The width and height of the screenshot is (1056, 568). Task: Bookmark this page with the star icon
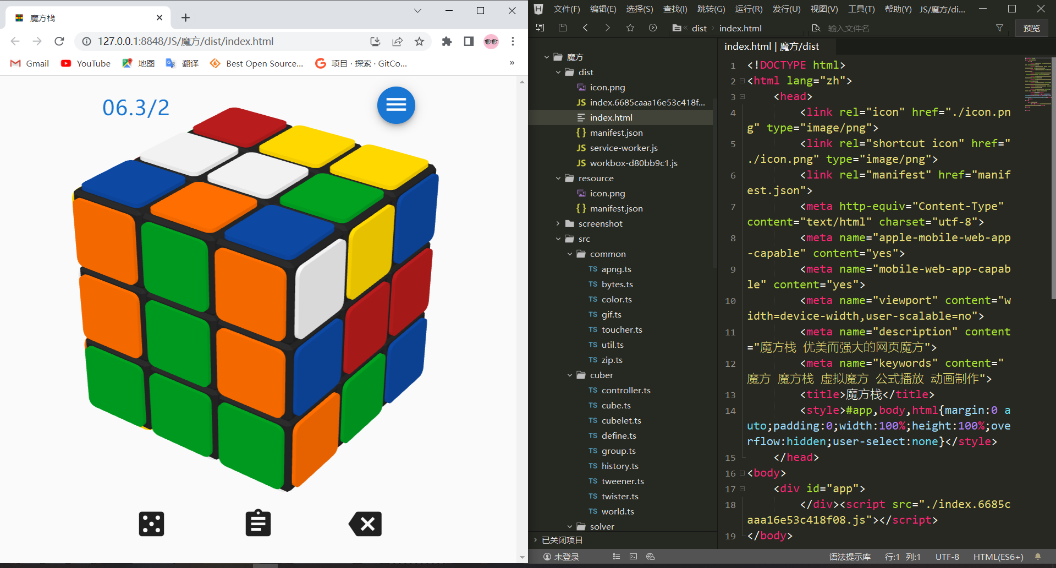pyautogui.click(x=419, y=41)
